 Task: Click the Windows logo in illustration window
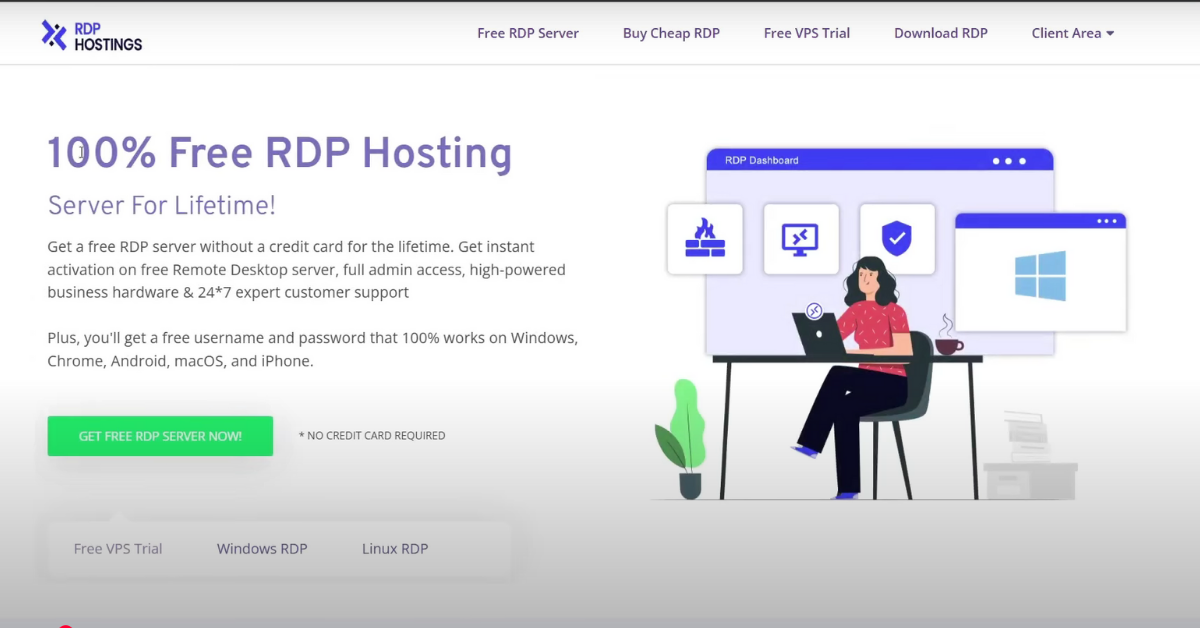coord(1040,275)
